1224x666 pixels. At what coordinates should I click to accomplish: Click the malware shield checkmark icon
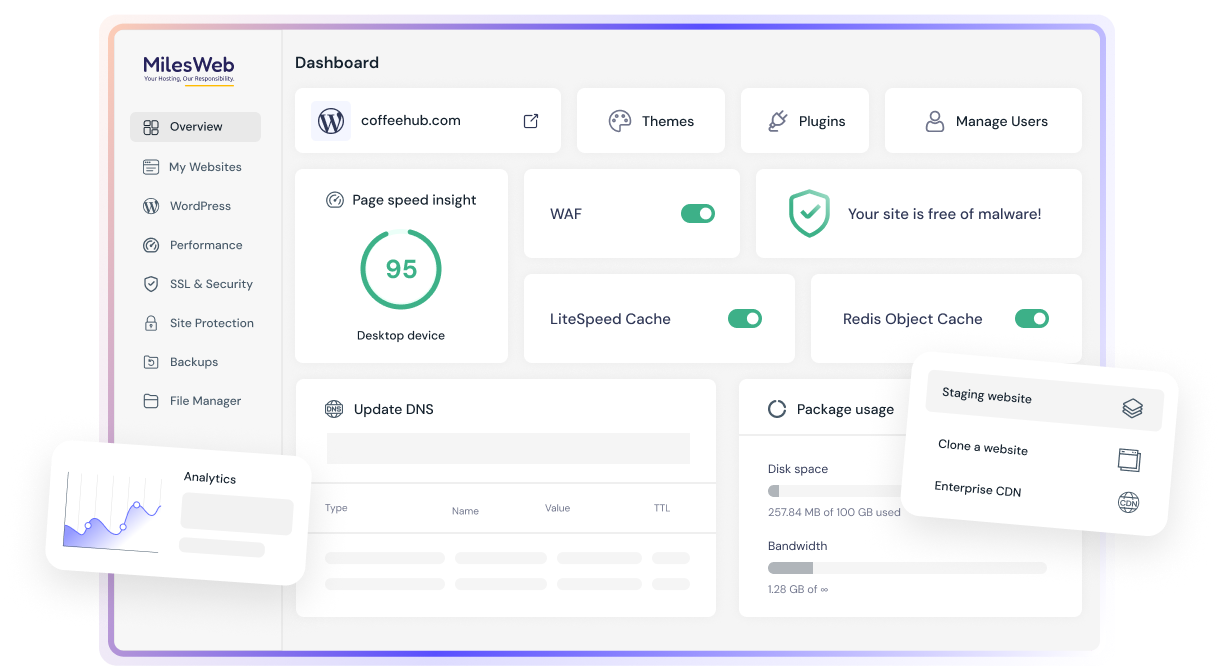809,214
